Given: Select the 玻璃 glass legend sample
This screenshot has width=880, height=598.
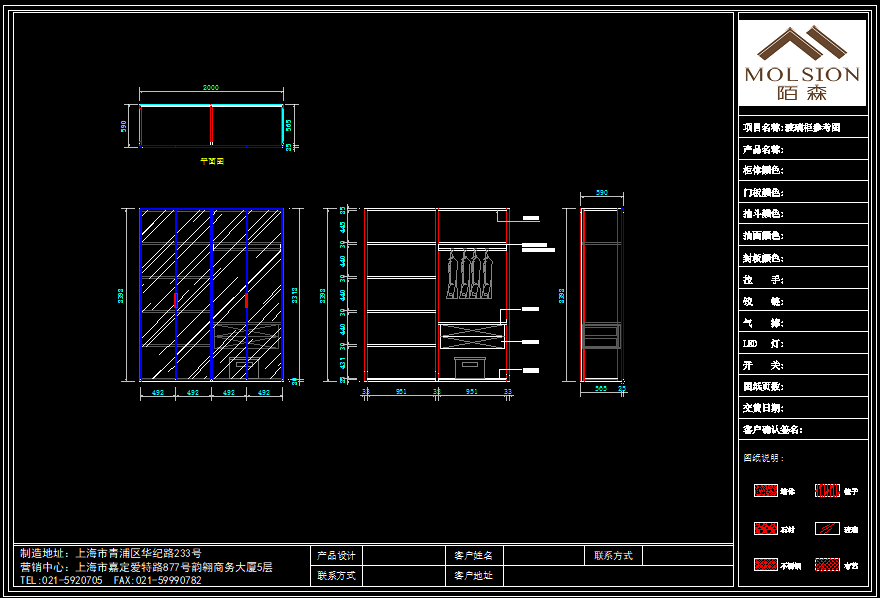Looking at the screenshot, I should (827, 528).
